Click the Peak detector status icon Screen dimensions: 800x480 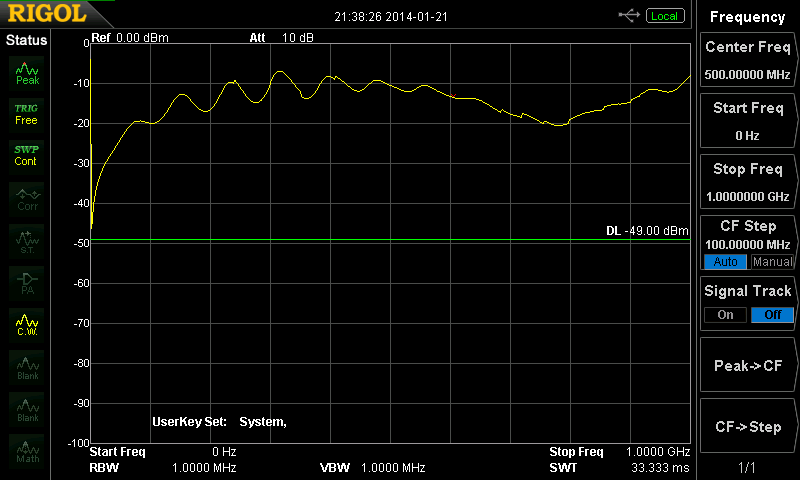[x=27, y=71]
